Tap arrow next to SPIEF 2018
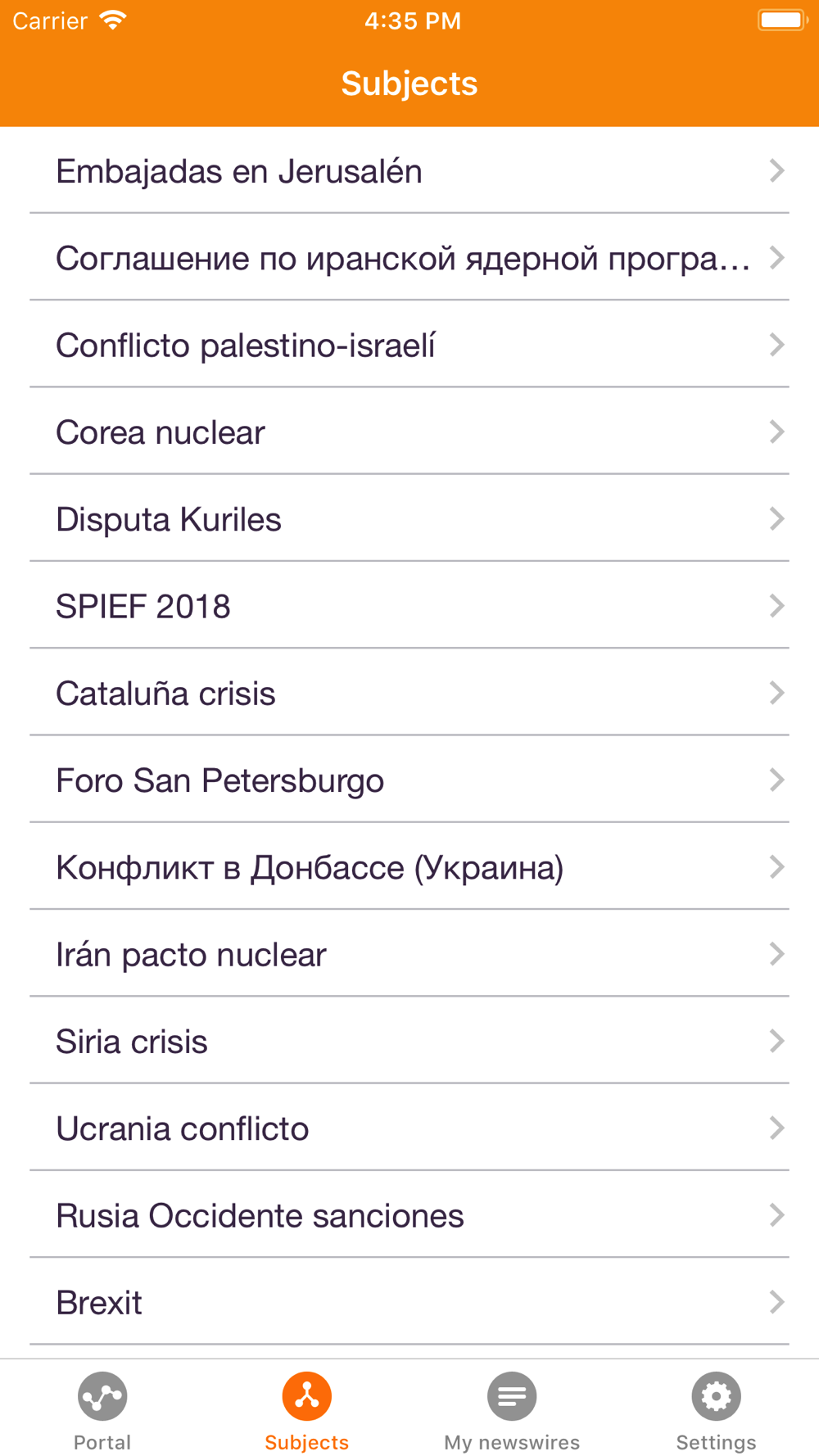Viewport: 819px width, 1456px height. coord(776,606)
